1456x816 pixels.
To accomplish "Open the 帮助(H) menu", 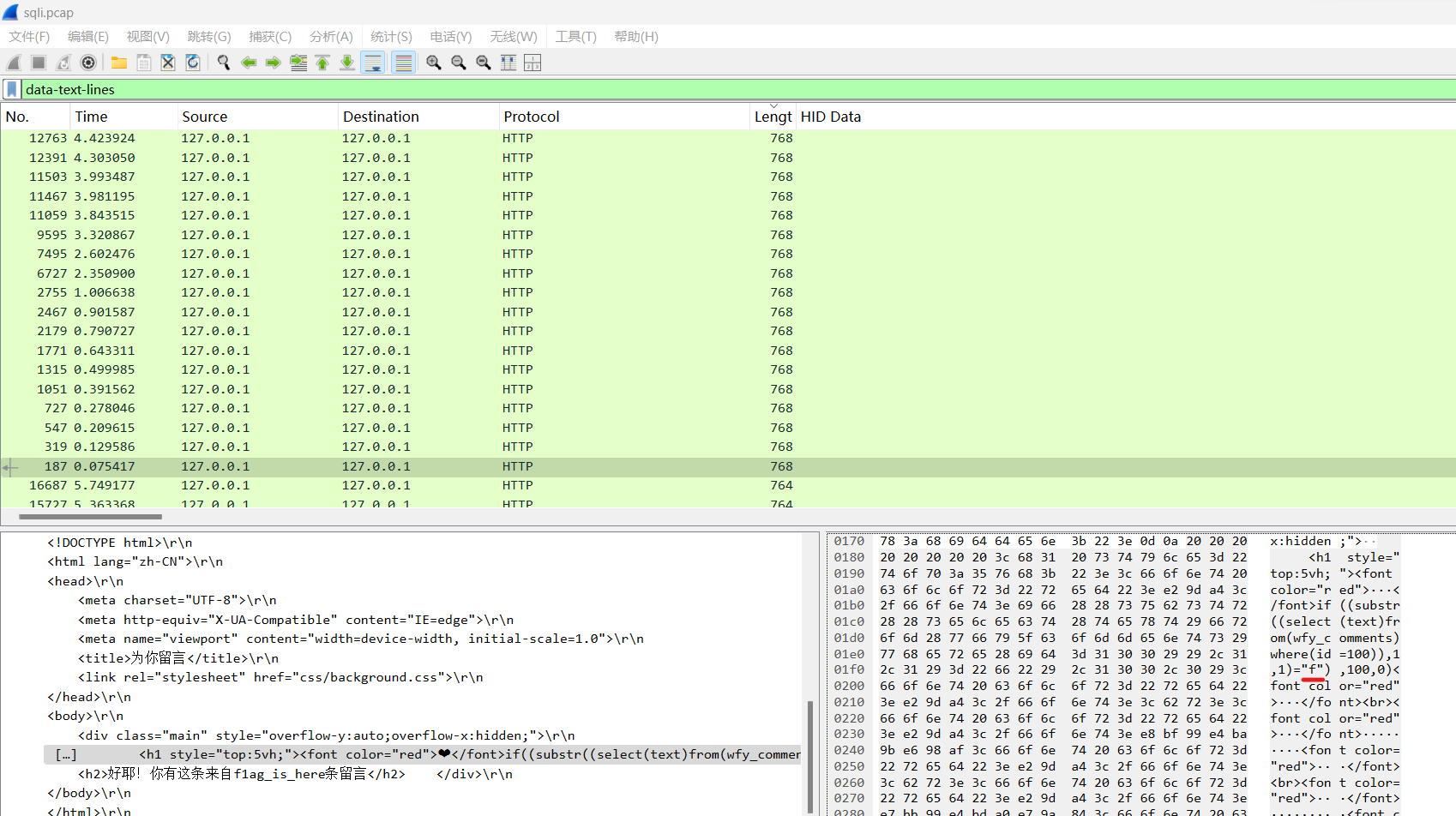I will tap(636, 37).
